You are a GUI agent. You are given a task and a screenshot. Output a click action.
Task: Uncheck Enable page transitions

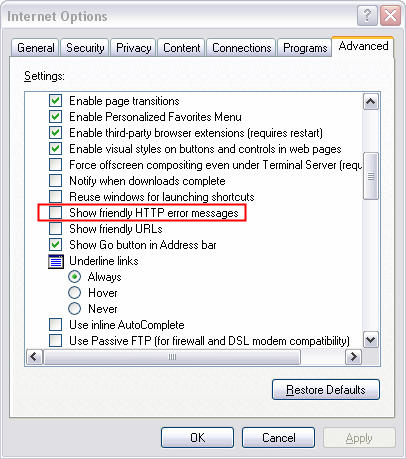click(55, 101)
